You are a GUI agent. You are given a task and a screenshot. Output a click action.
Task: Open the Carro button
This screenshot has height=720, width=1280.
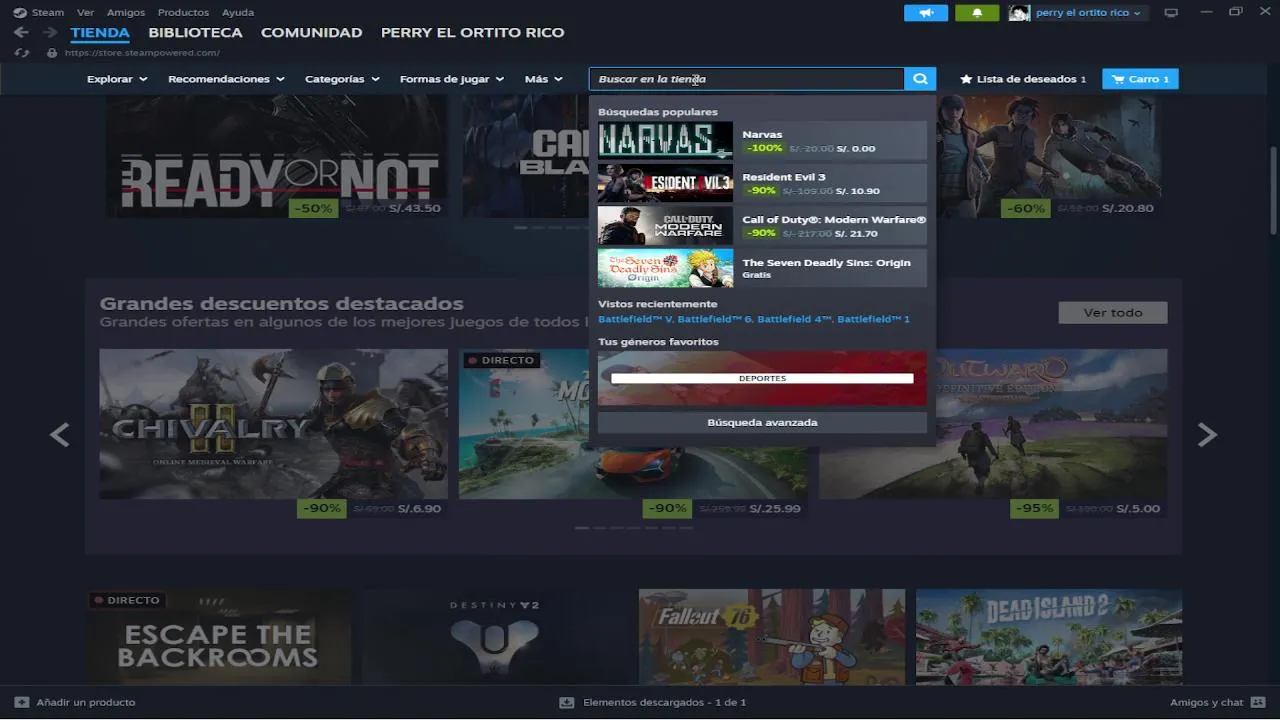pyautogui.click(x=1140, y=79)
